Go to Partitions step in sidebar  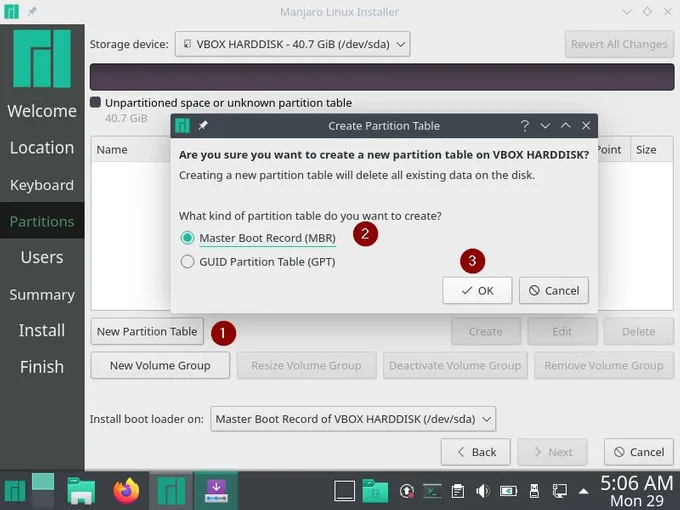point(42,221)
